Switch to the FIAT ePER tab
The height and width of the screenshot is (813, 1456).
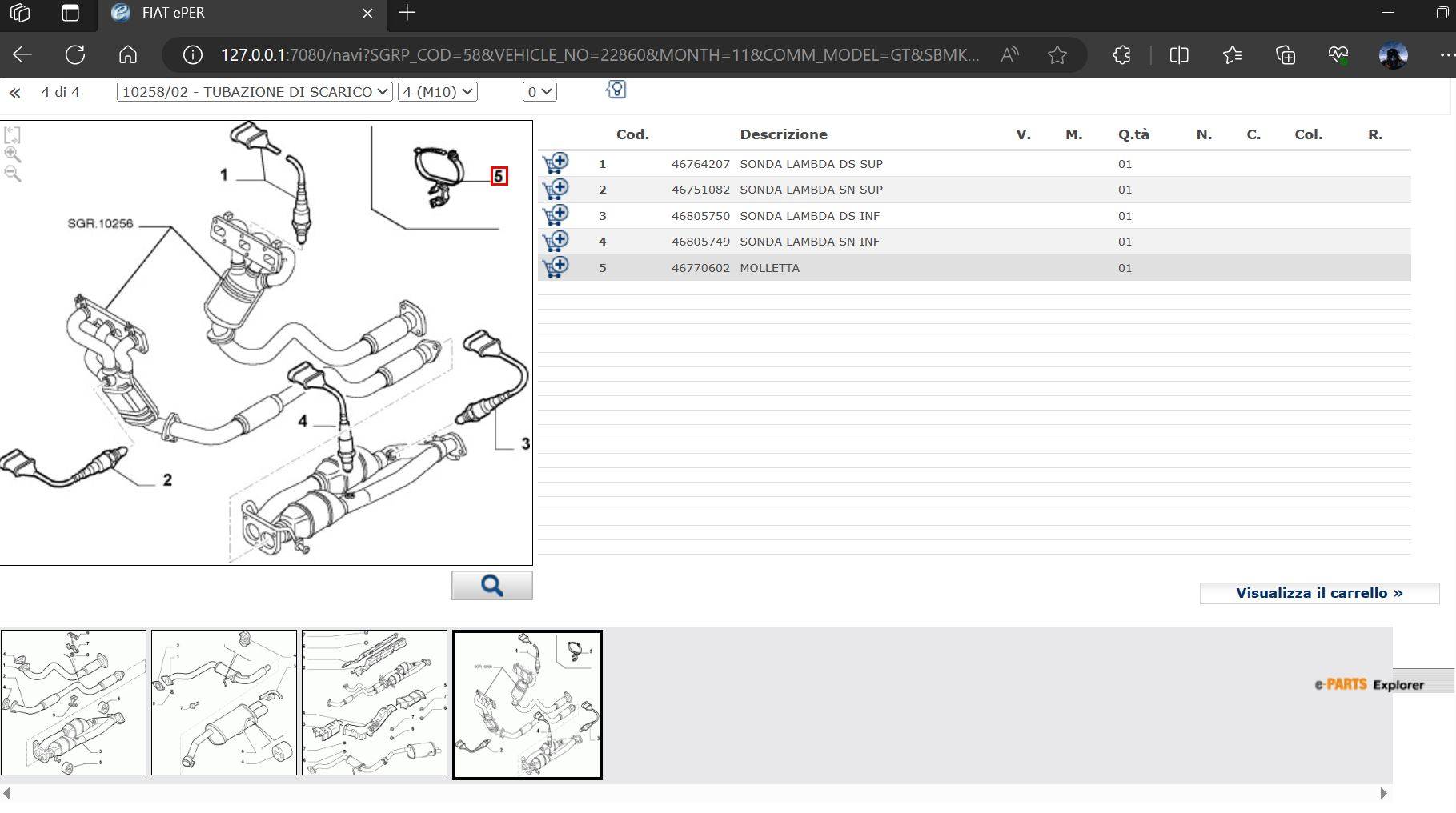pos(242,13)
